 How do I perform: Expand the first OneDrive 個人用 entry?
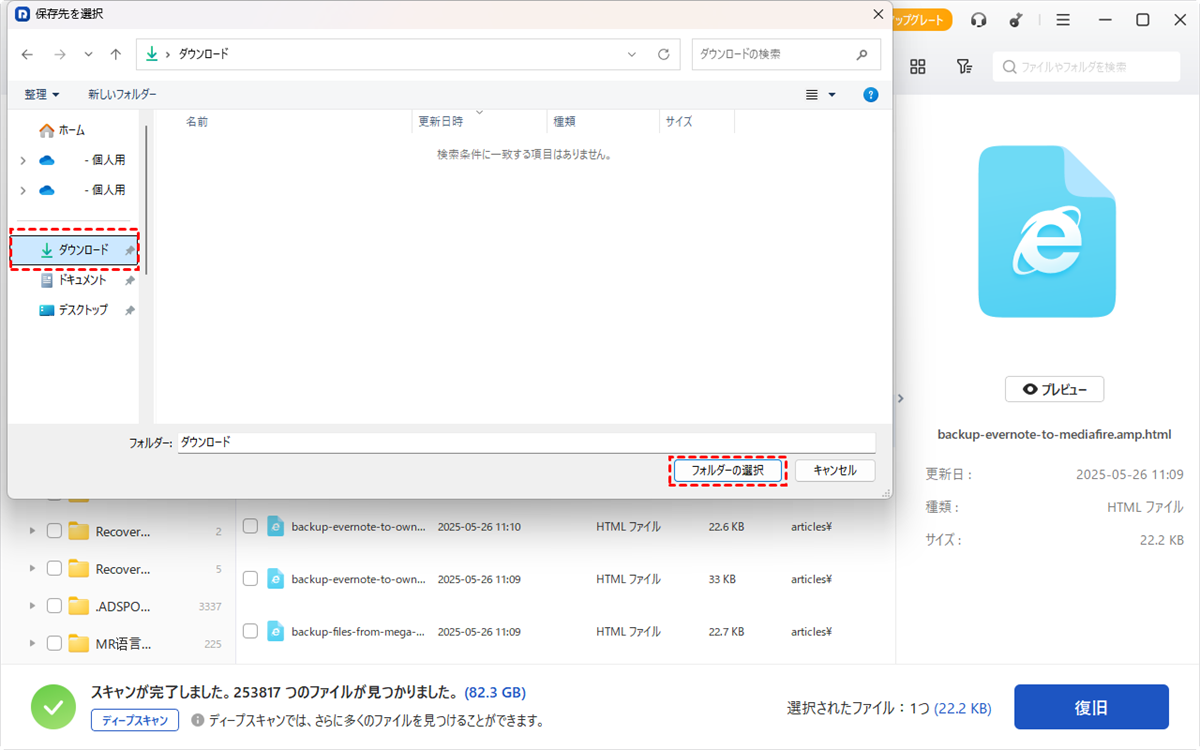pos(23,160)
